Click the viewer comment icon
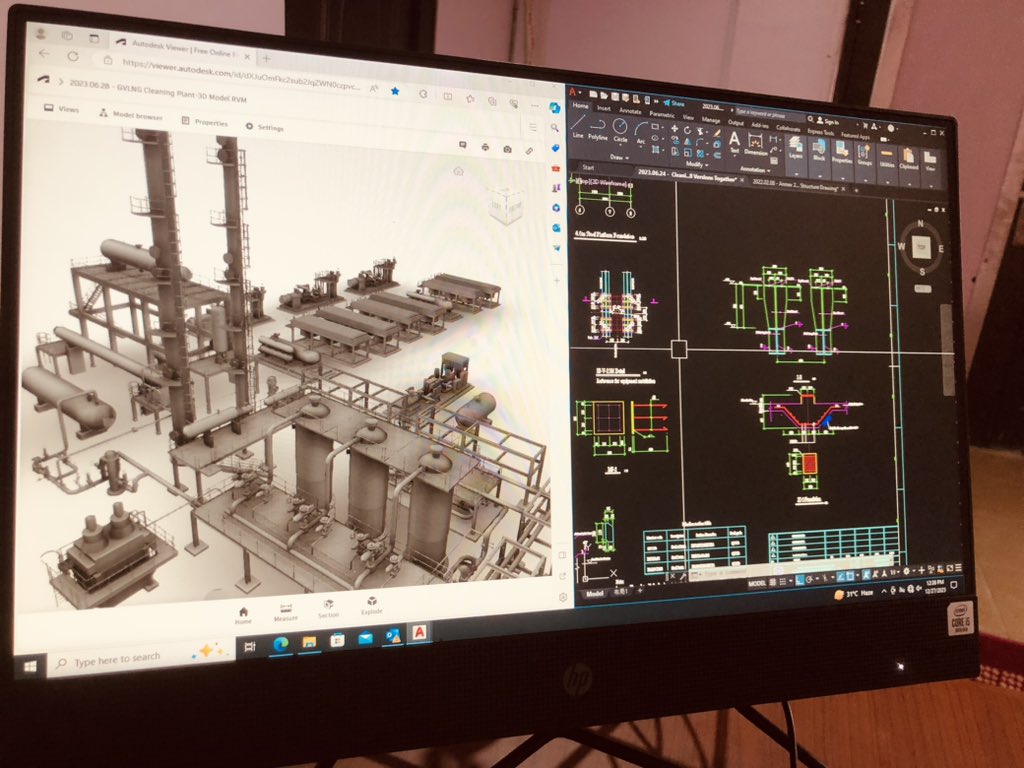This screenshot has height=768, width=1024. 463,145
